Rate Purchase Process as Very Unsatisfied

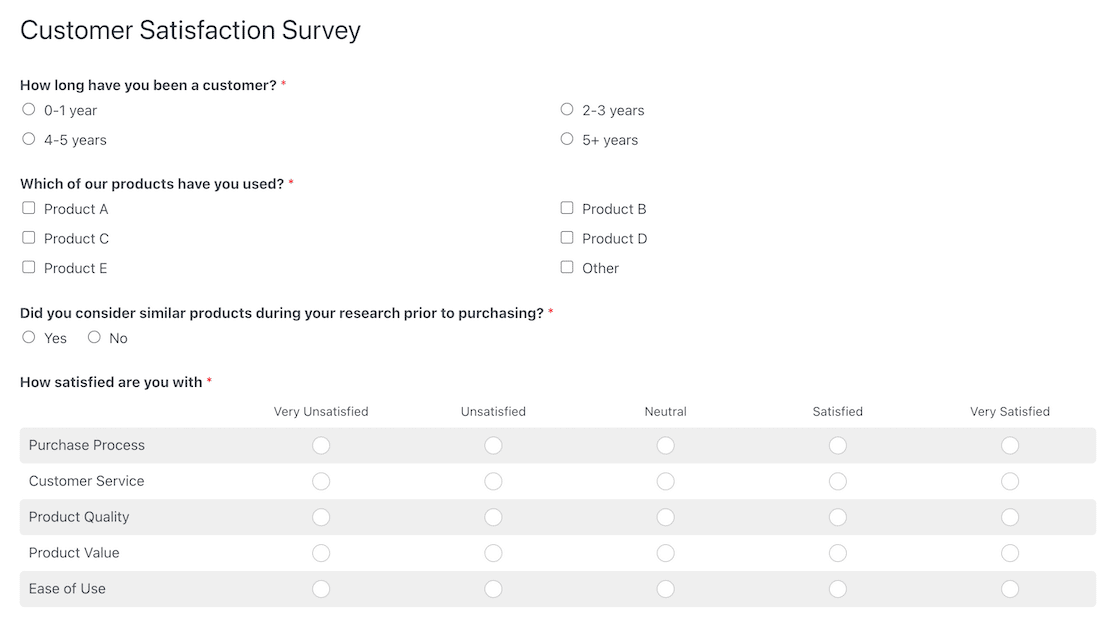pos(321,445)
